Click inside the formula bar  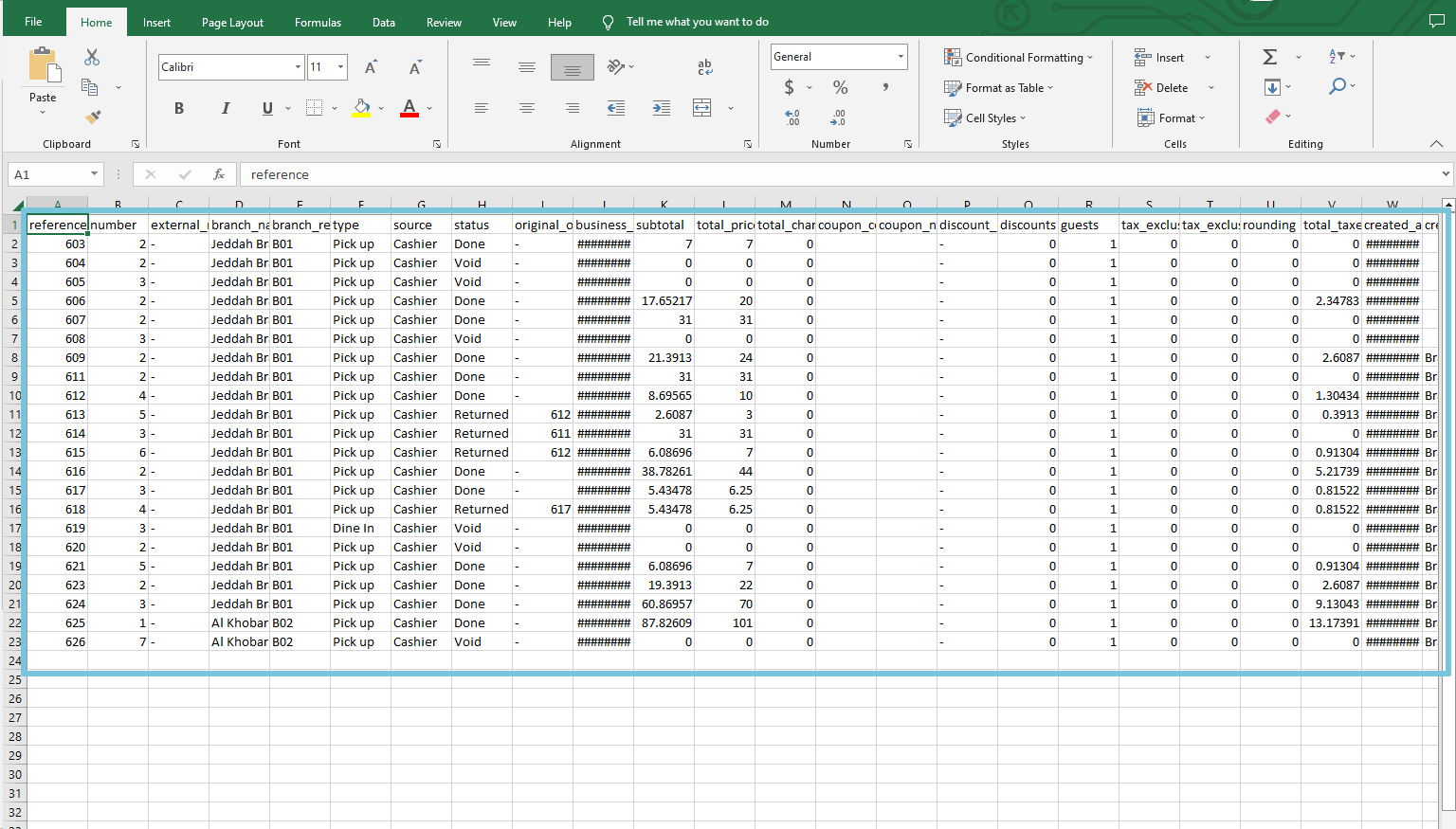pyautogui.click(x=569, y=174)
